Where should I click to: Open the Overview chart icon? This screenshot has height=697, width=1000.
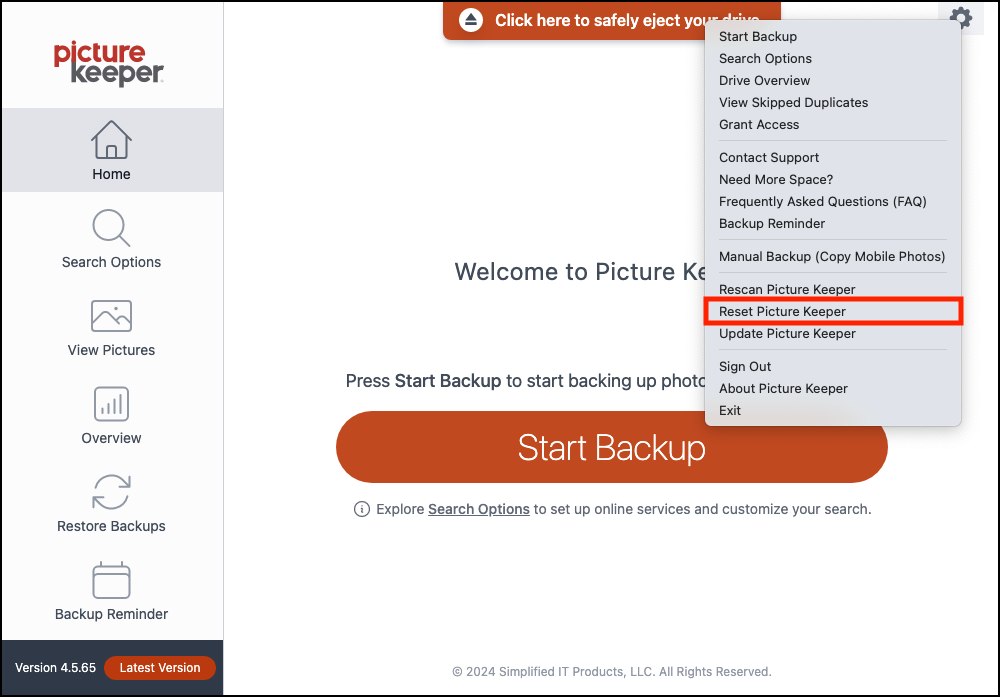(x=112, y=404)
